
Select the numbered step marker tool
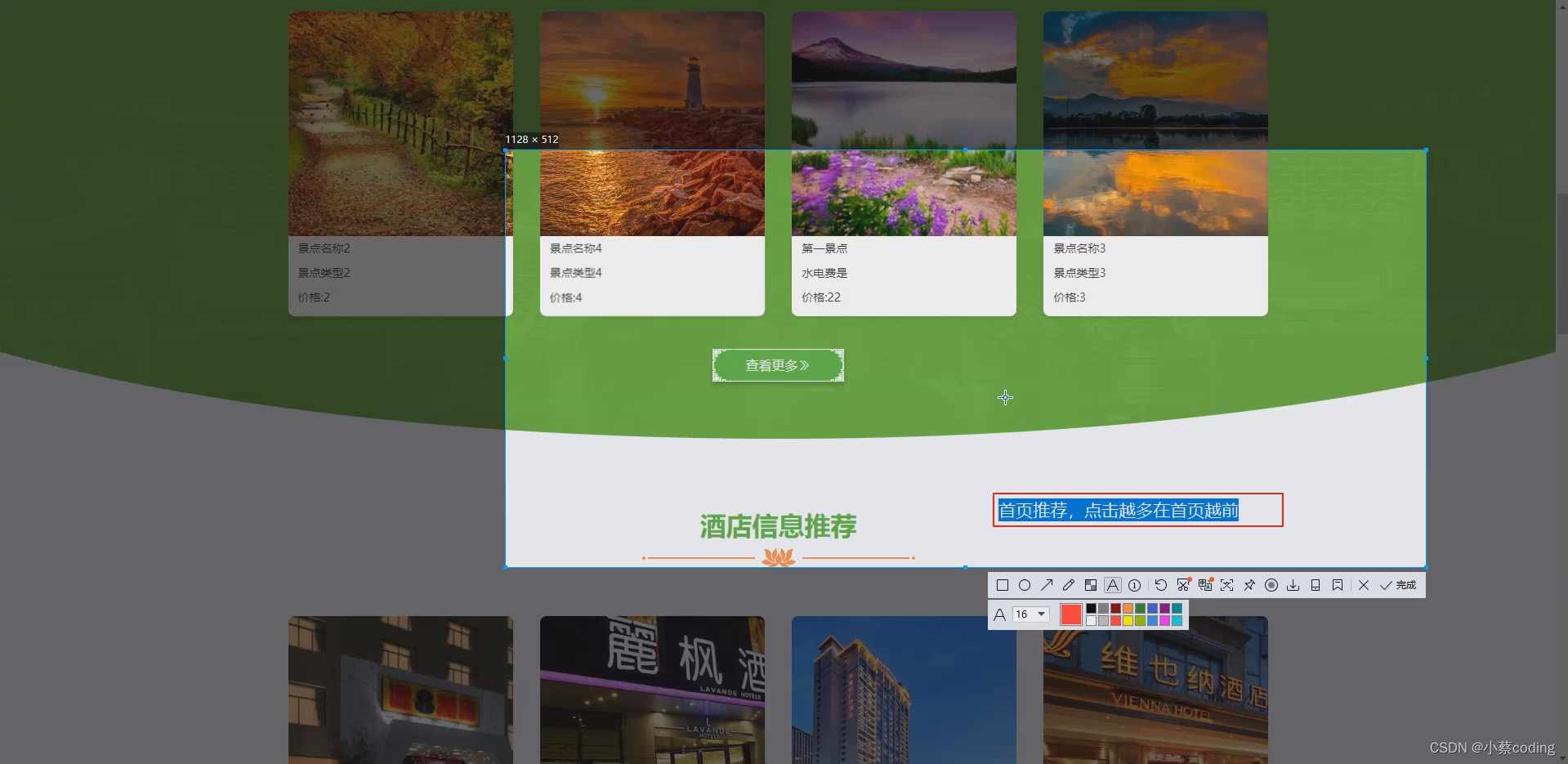click(x=1134, y=585)
